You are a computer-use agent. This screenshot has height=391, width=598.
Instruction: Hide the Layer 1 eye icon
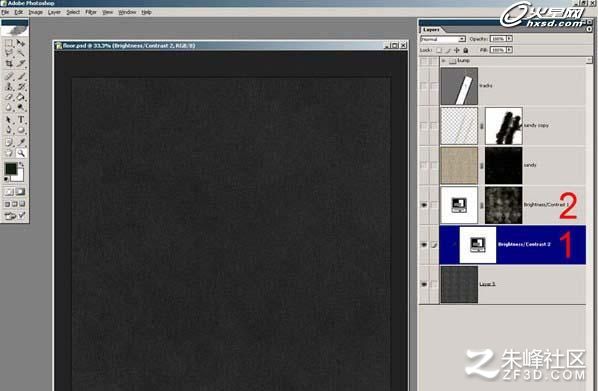[424, 284]
